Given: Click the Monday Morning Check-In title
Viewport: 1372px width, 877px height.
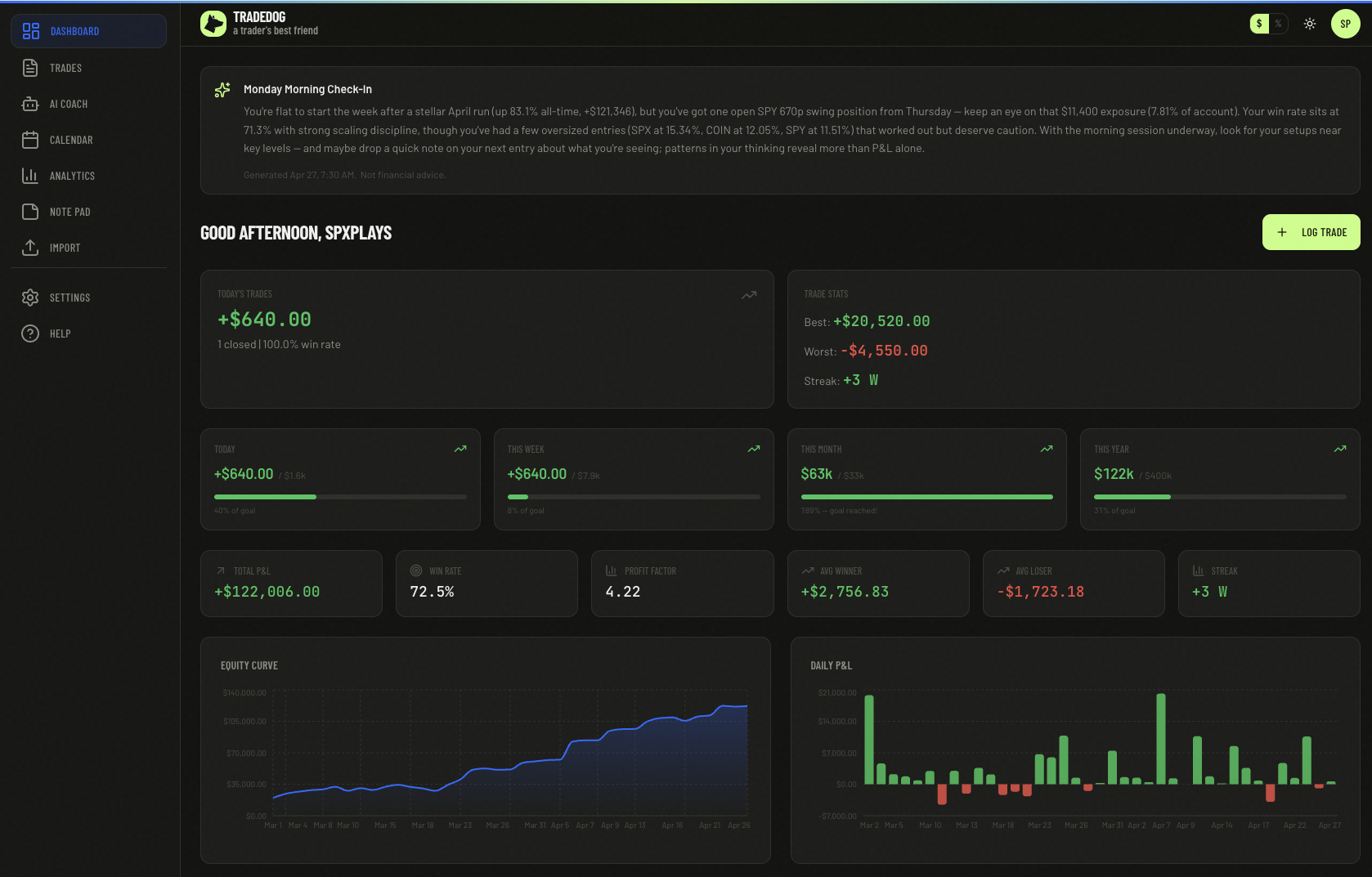Looking at the screenshot, I should pyautogui.click(x=307, y=89).
